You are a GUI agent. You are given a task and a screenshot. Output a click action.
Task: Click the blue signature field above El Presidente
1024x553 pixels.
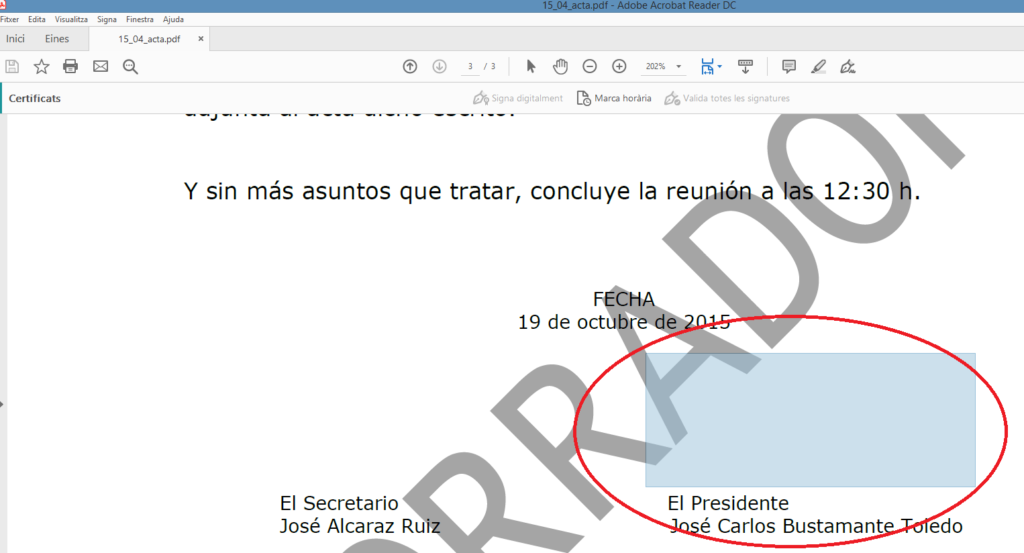(810, 420)
